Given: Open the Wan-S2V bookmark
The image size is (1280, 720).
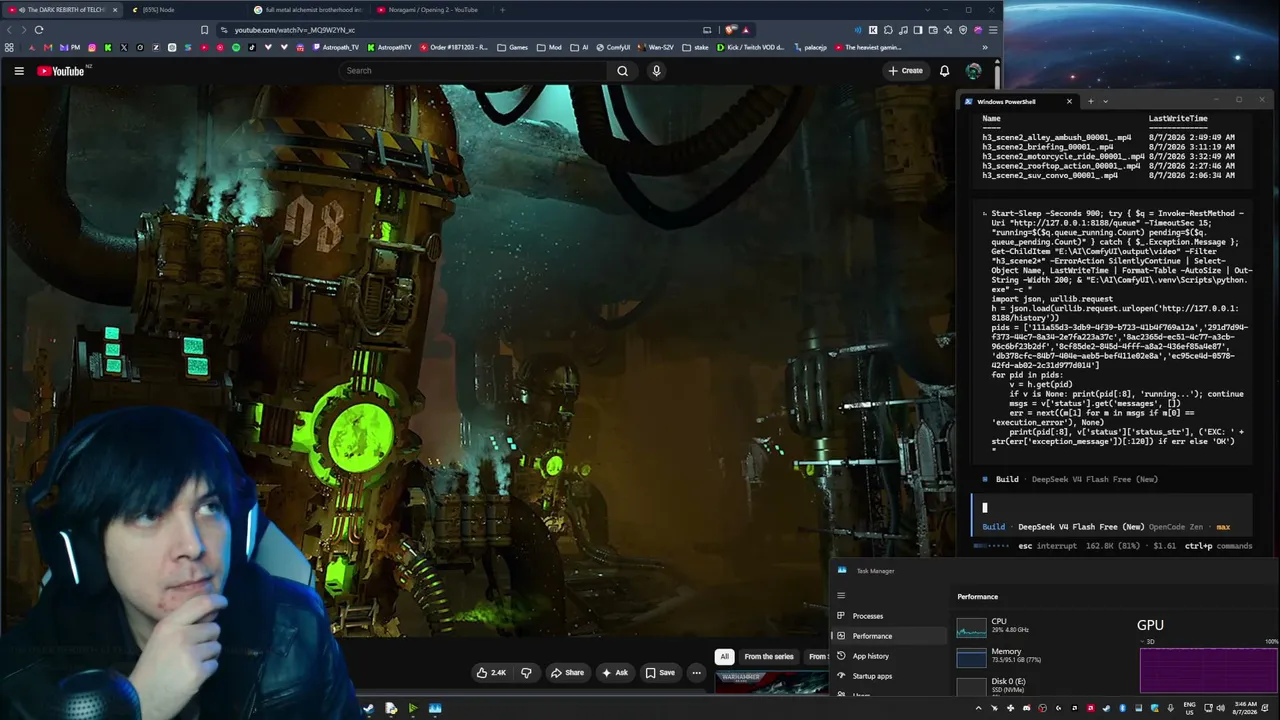Looking at the screenshot, I should 655,47.
